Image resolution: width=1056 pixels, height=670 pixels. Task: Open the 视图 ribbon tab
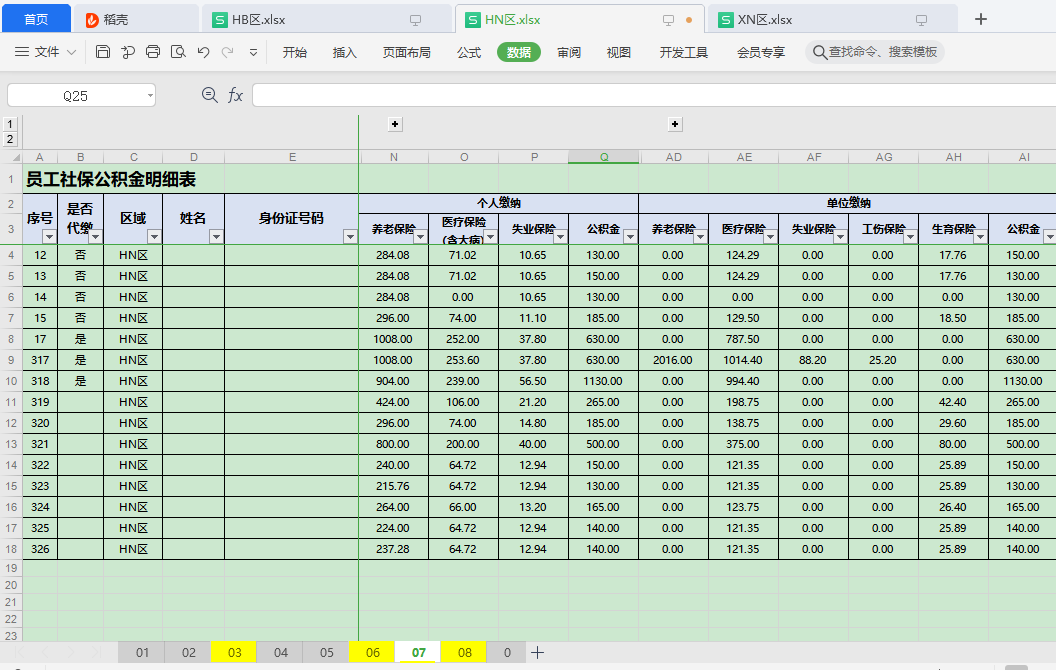(x=618, y=52)
